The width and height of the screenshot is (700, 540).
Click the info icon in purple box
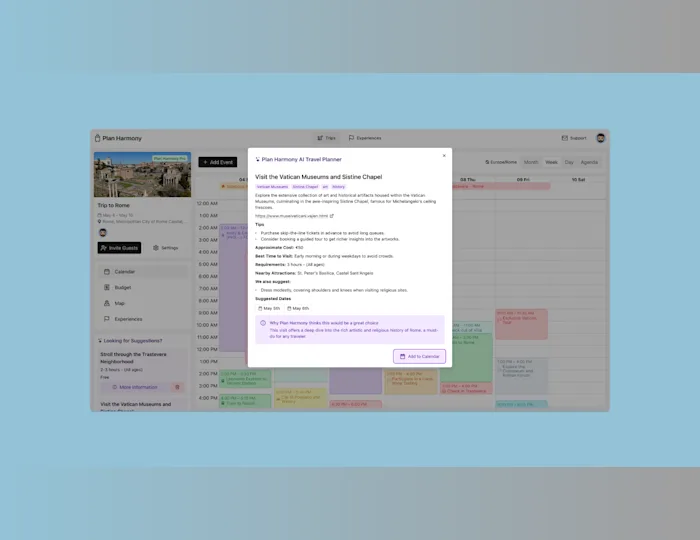[263, 323]
